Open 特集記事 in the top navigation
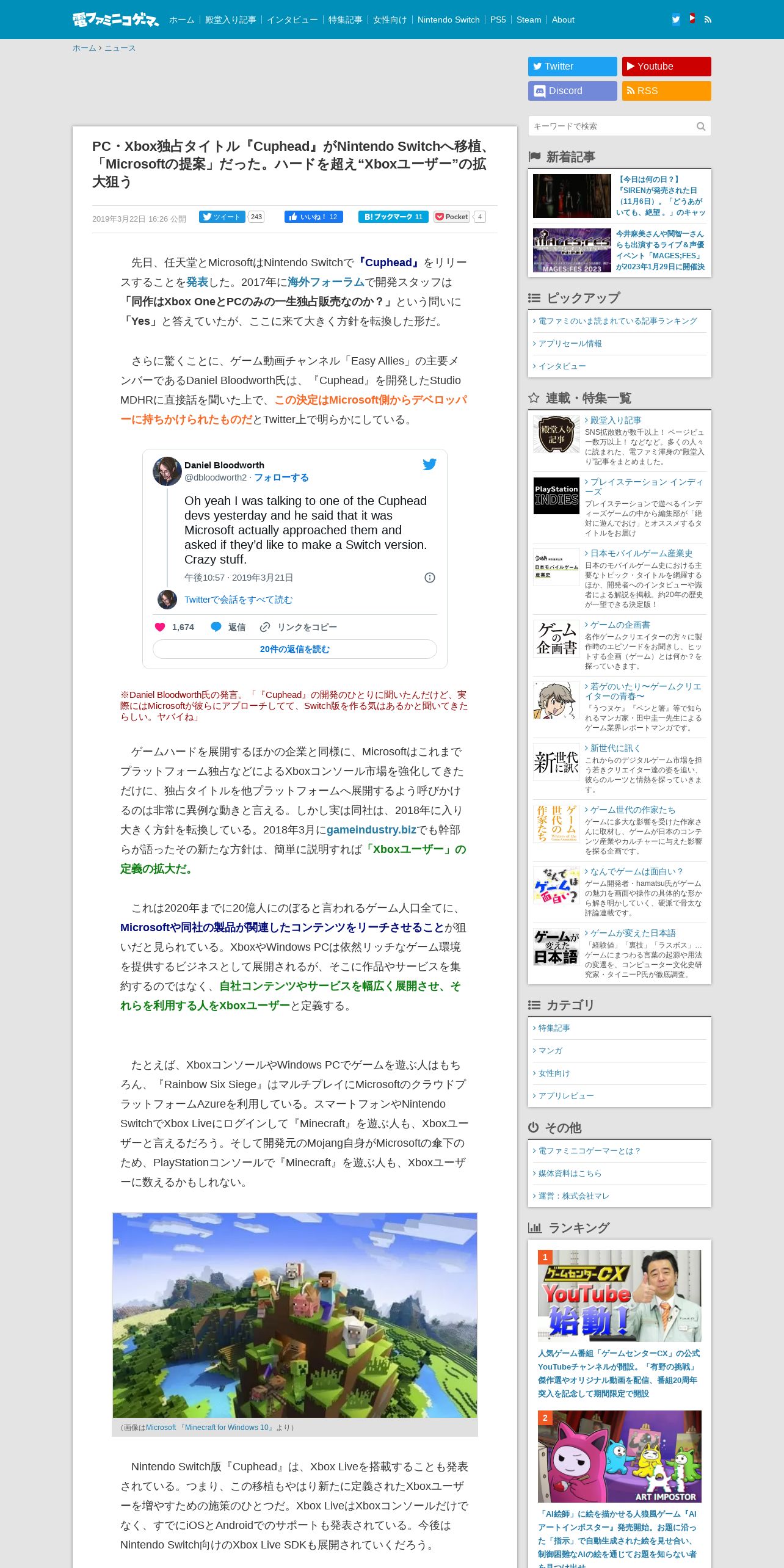 [x=346, y=20]
